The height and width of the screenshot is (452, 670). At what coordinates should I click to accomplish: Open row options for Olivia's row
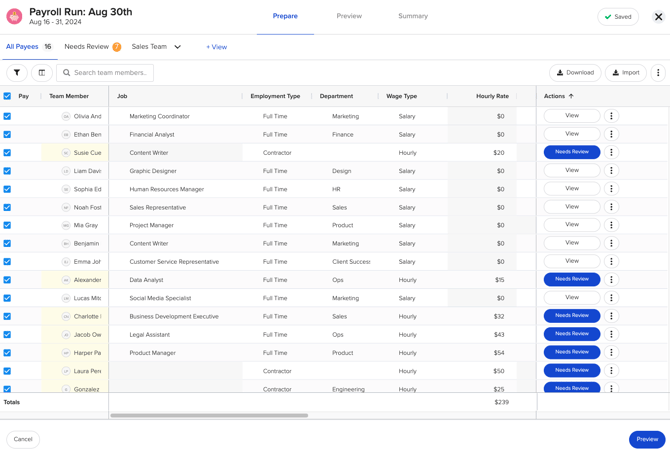point(611,116)
